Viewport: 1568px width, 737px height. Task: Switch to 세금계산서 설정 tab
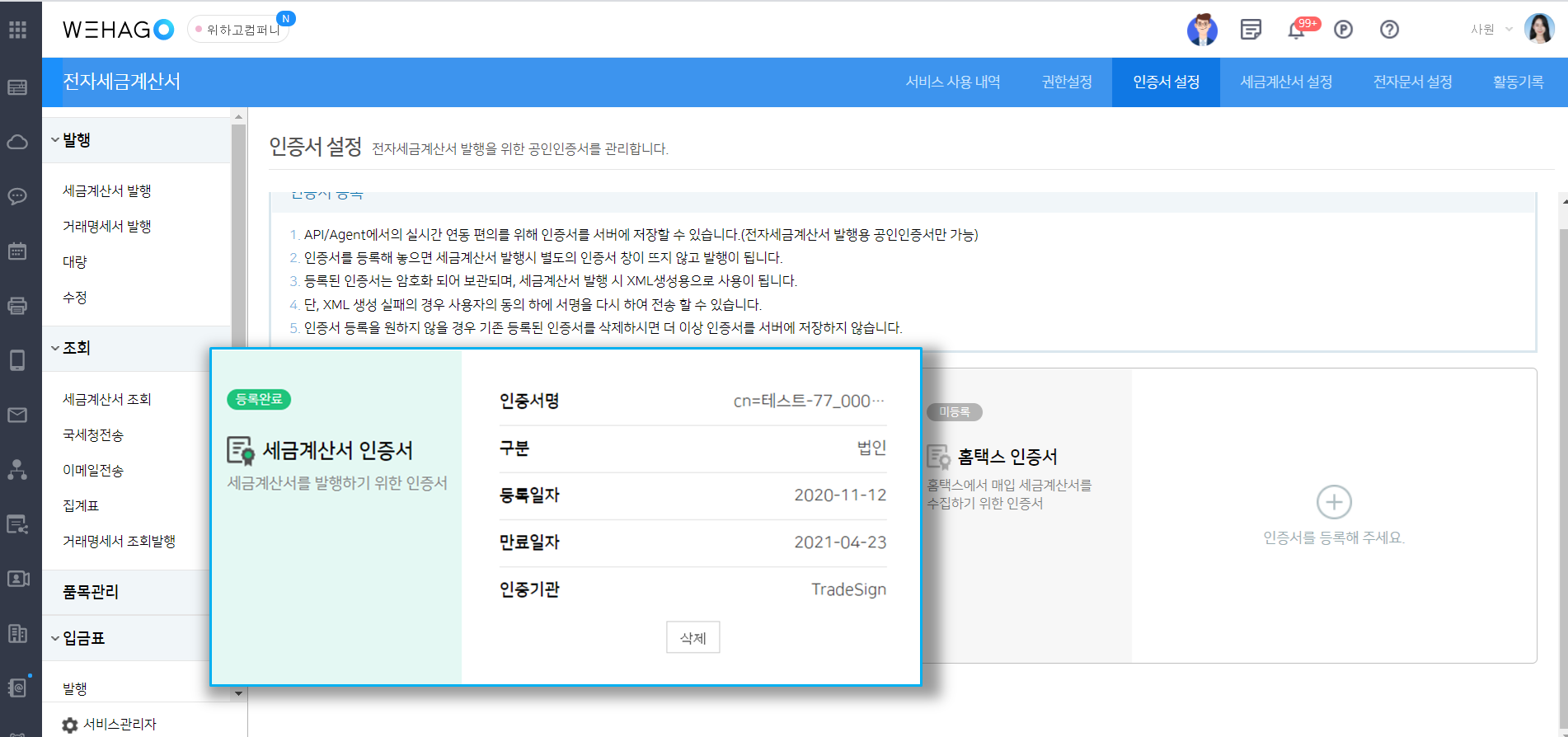pos(1286,82)
